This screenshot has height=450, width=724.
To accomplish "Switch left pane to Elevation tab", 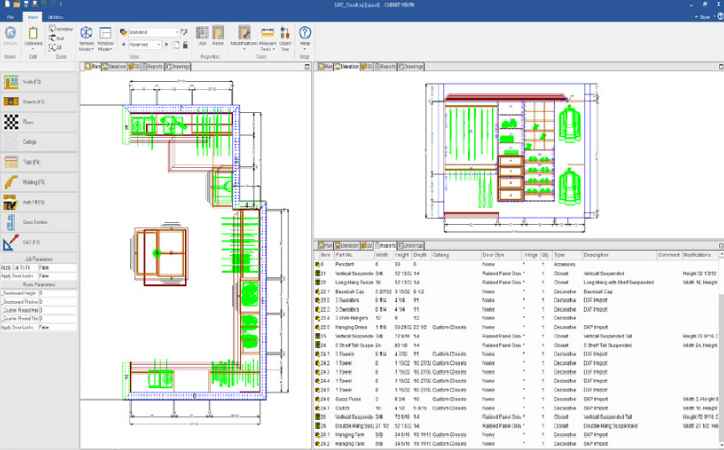I will point(112,67).
